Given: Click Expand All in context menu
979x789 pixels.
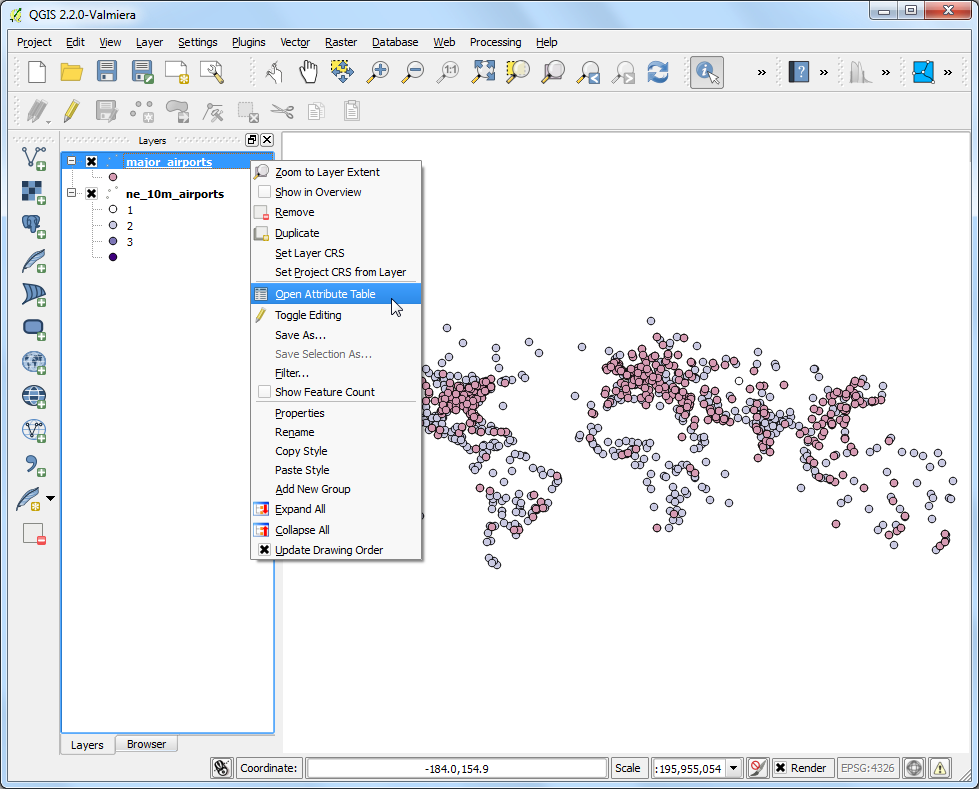Looking at the screenshot, I should (x=336, y=509).
